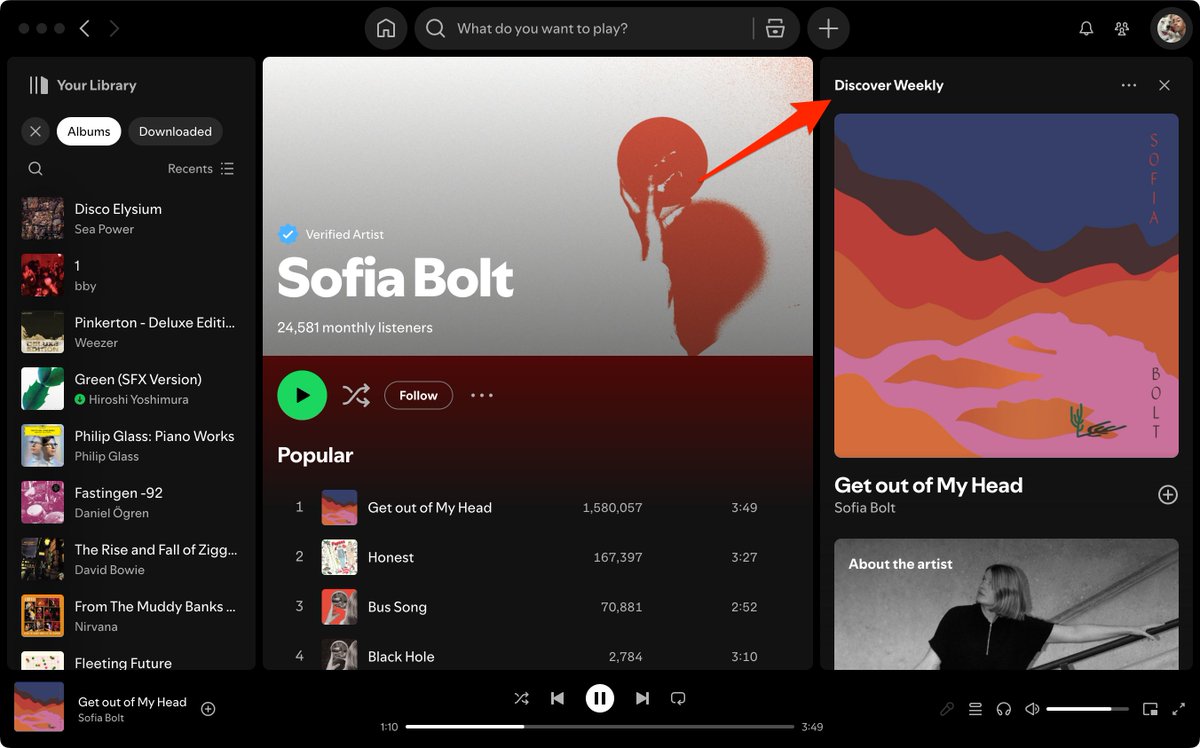This screenshot has width=1200, height=748.
Task: Select the Albums filter chip
Action: coord(88,131)
